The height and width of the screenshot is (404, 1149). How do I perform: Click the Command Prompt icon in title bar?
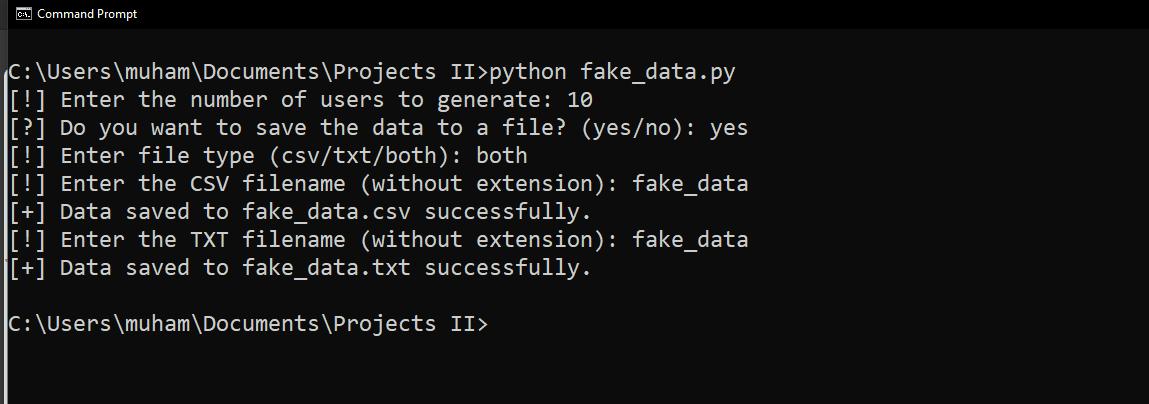23,14
